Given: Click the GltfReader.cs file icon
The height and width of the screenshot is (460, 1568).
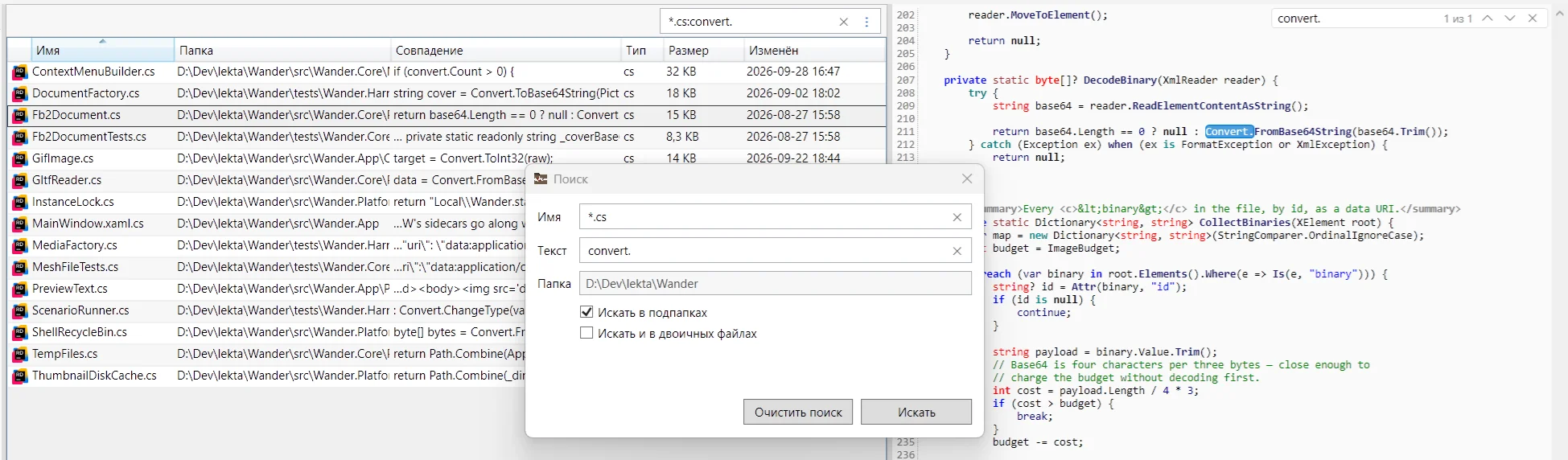Looking at the screenshot, I should (x=19, y=181).
